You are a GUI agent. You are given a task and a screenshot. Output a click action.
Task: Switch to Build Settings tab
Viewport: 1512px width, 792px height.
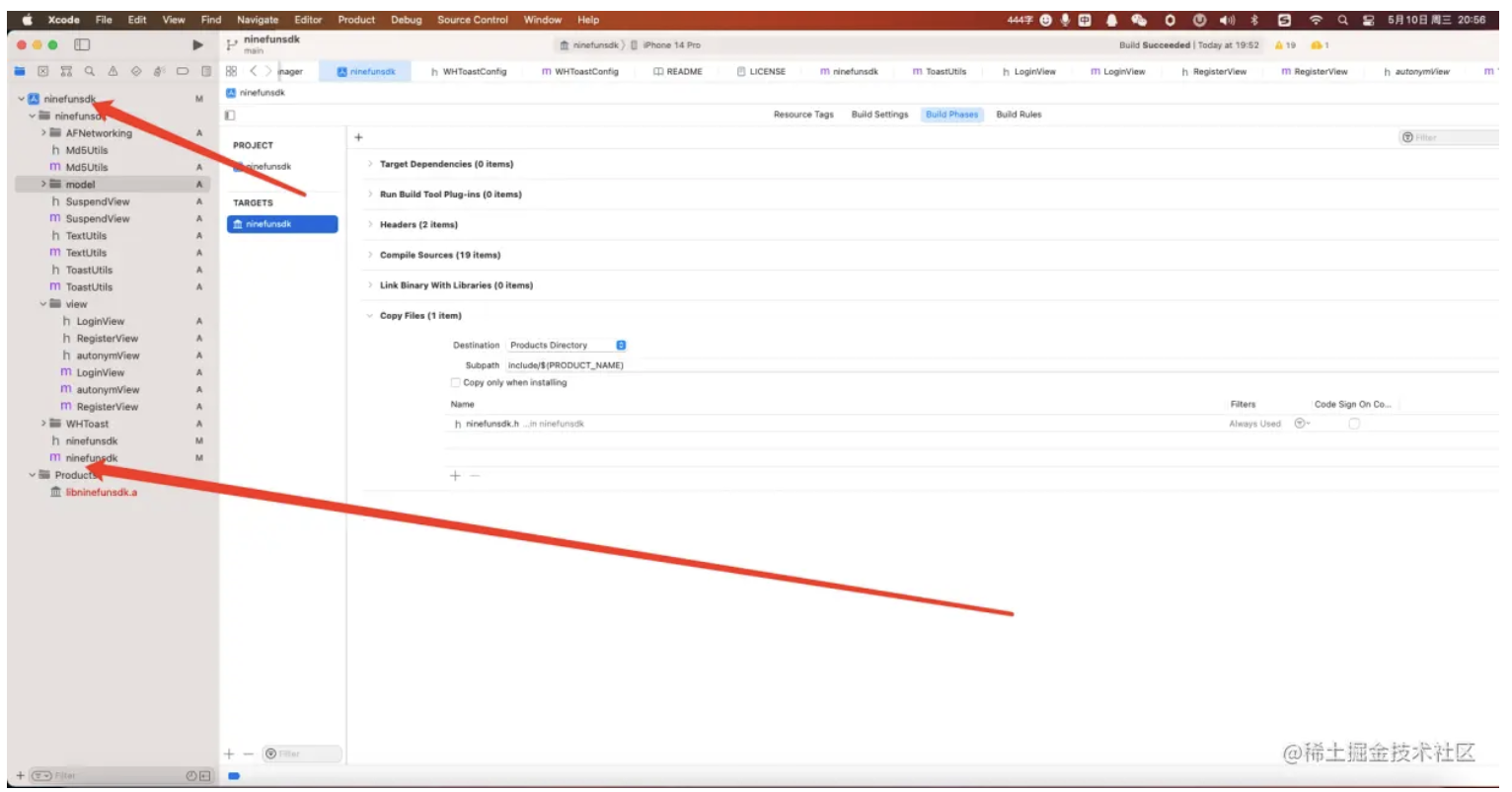[879, 115]
